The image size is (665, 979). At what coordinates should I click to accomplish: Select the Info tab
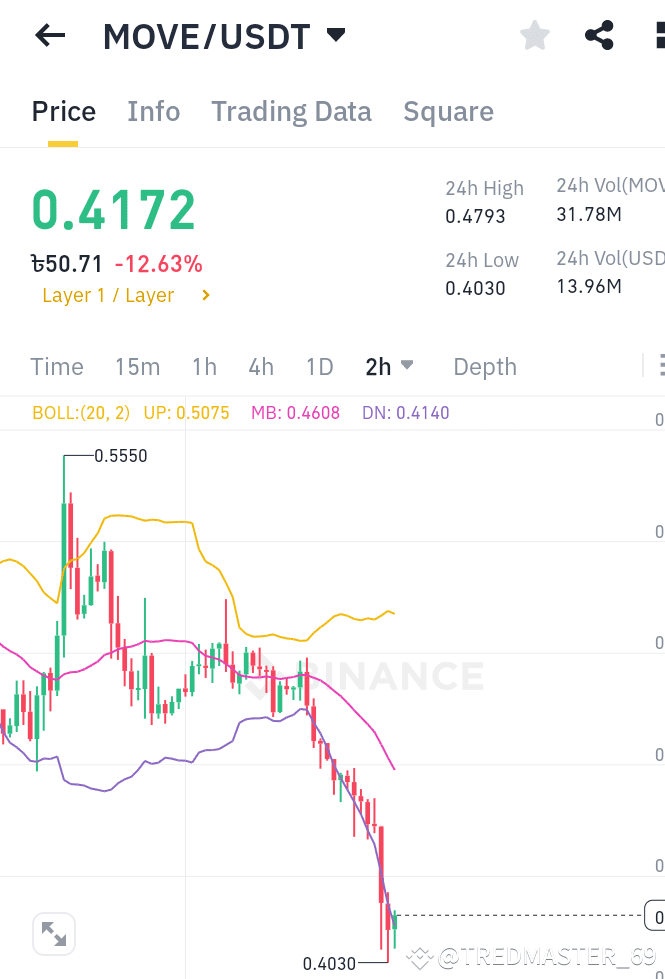153,112
